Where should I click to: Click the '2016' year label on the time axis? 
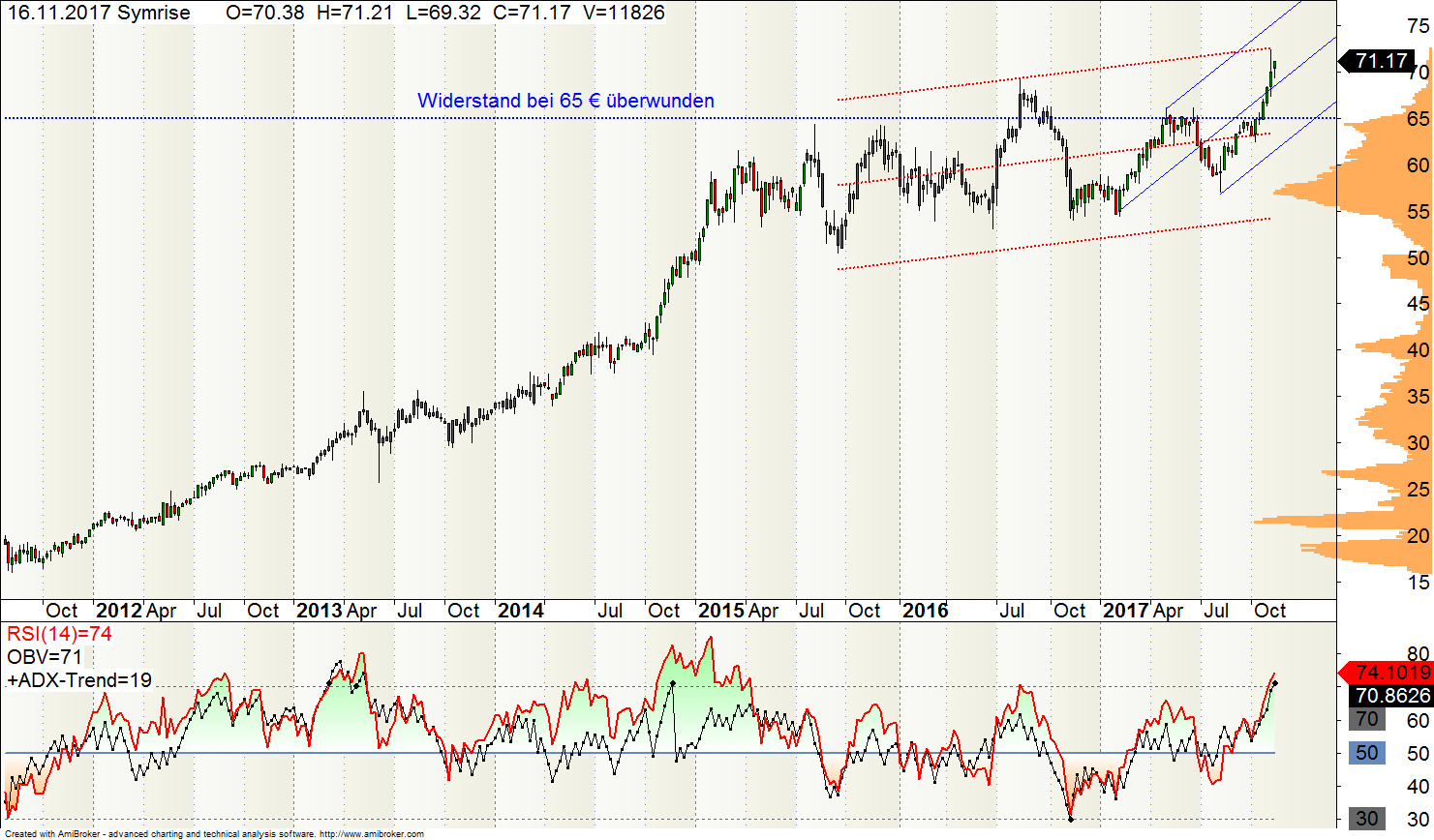coord(925,611)
